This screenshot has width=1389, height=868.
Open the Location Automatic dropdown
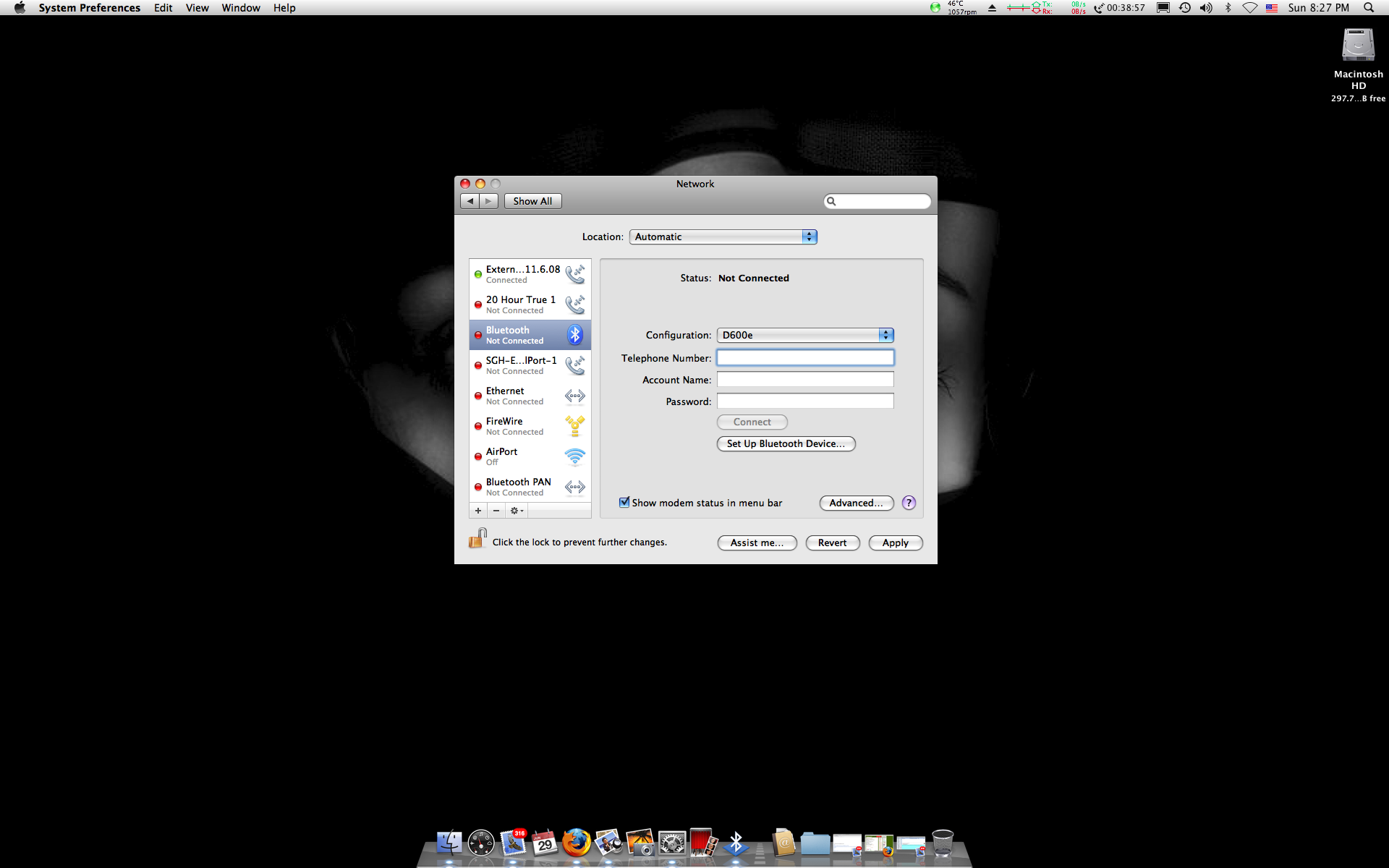pos(723,237)
